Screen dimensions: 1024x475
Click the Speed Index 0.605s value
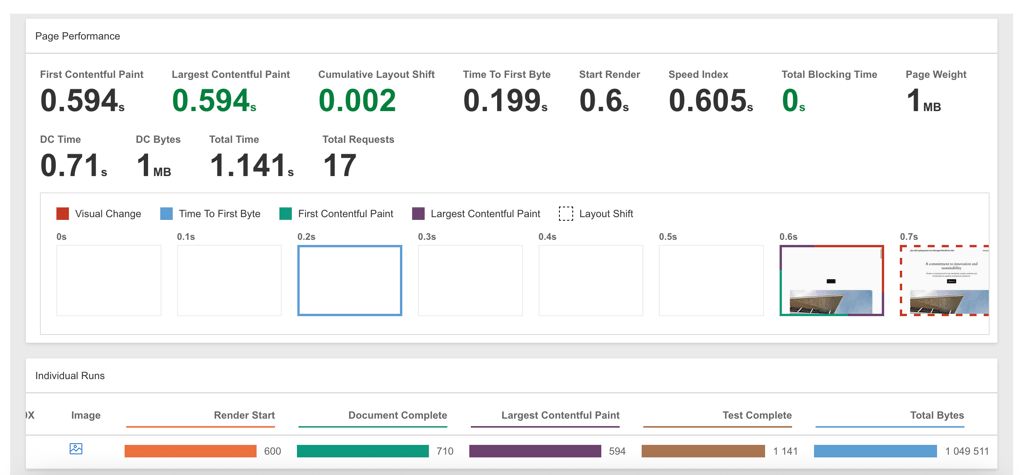point(711,101)
